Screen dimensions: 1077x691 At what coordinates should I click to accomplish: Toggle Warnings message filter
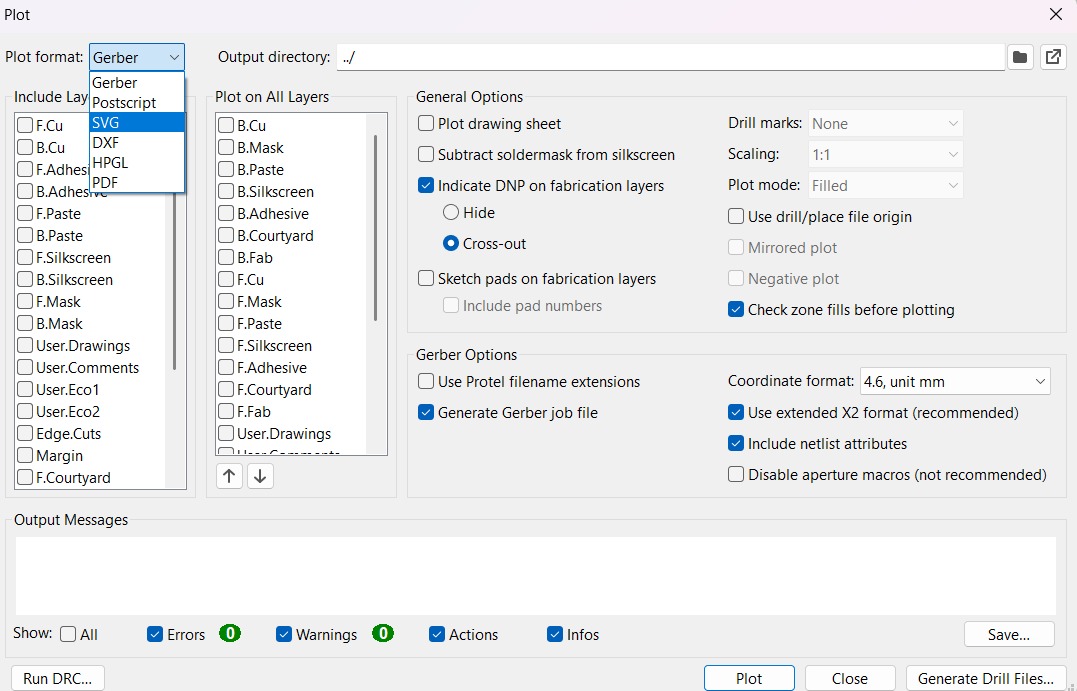[284, 634]
